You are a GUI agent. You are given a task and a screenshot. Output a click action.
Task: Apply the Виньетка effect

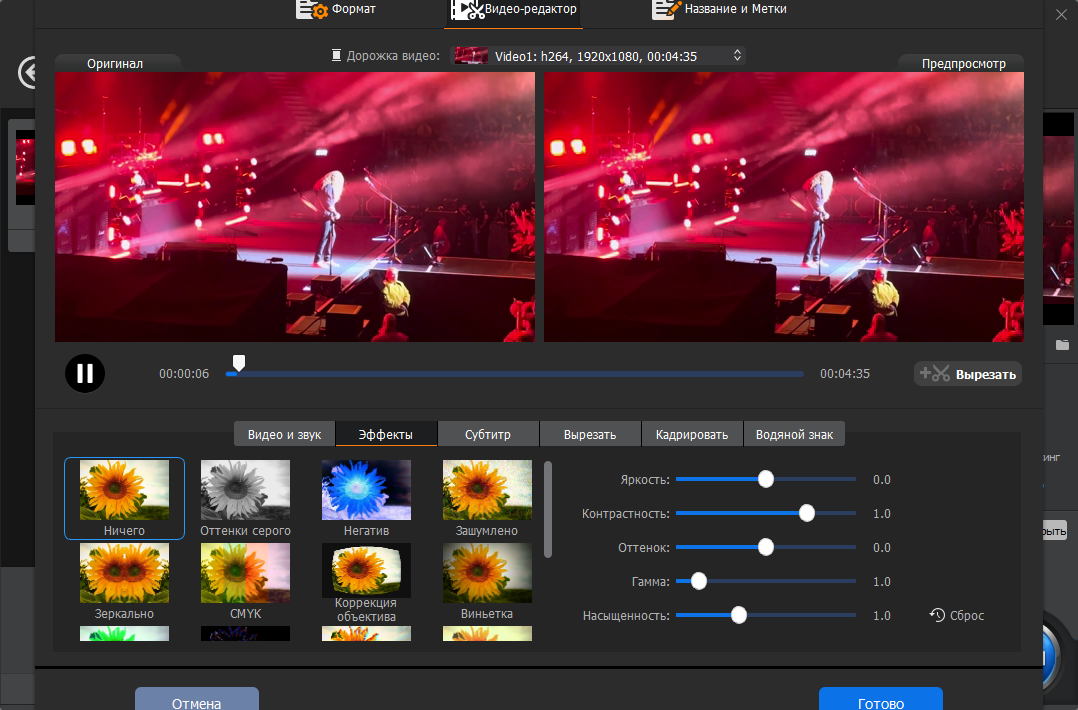click(487, 581)
